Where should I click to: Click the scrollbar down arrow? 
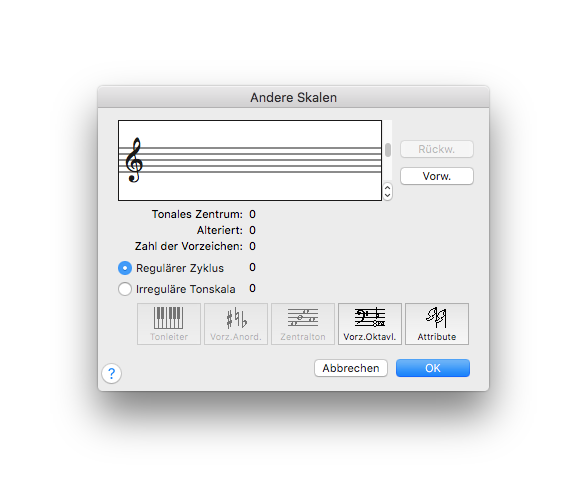pyautogui.click(x=388, y=195)
